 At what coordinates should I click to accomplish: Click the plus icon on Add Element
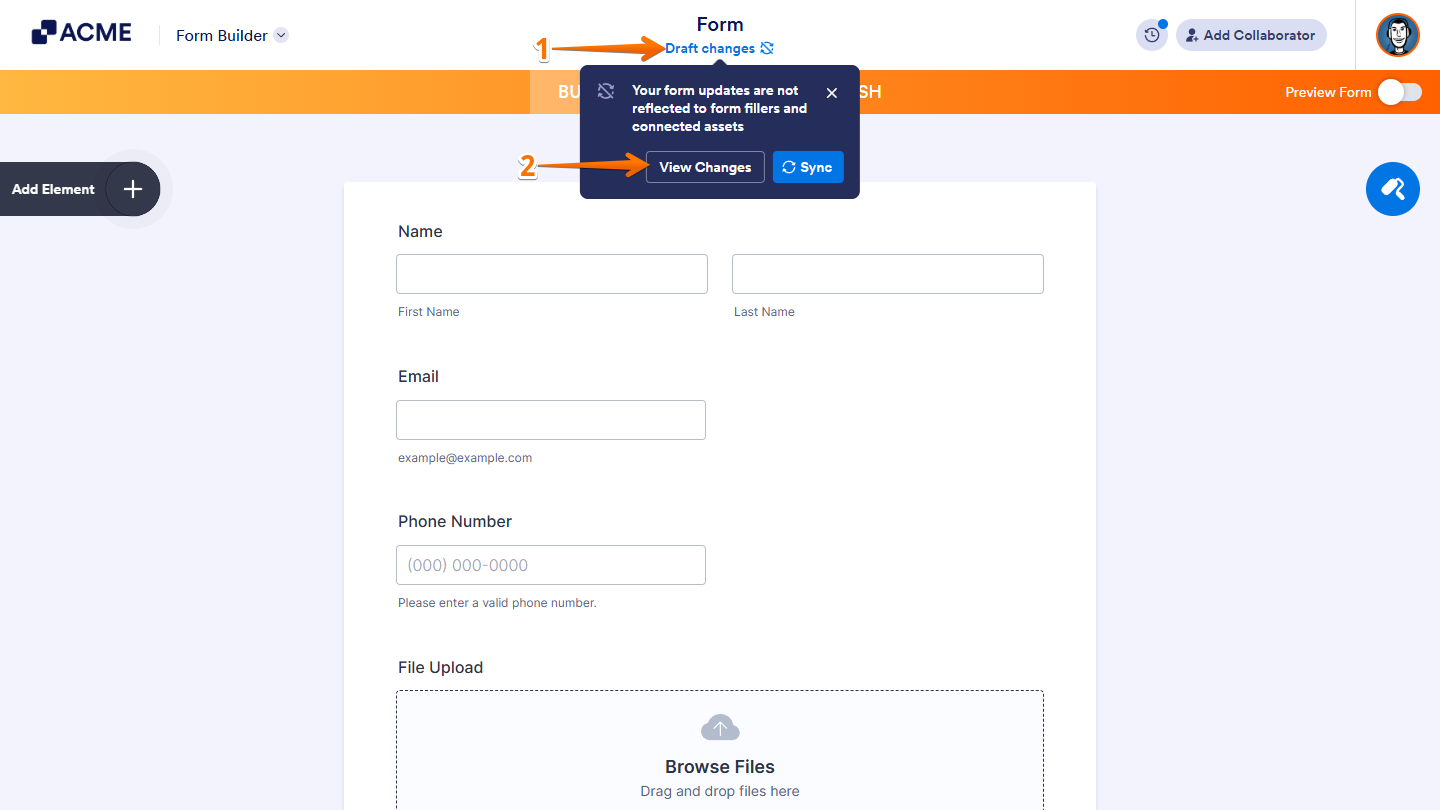click(x=131, y=188)
